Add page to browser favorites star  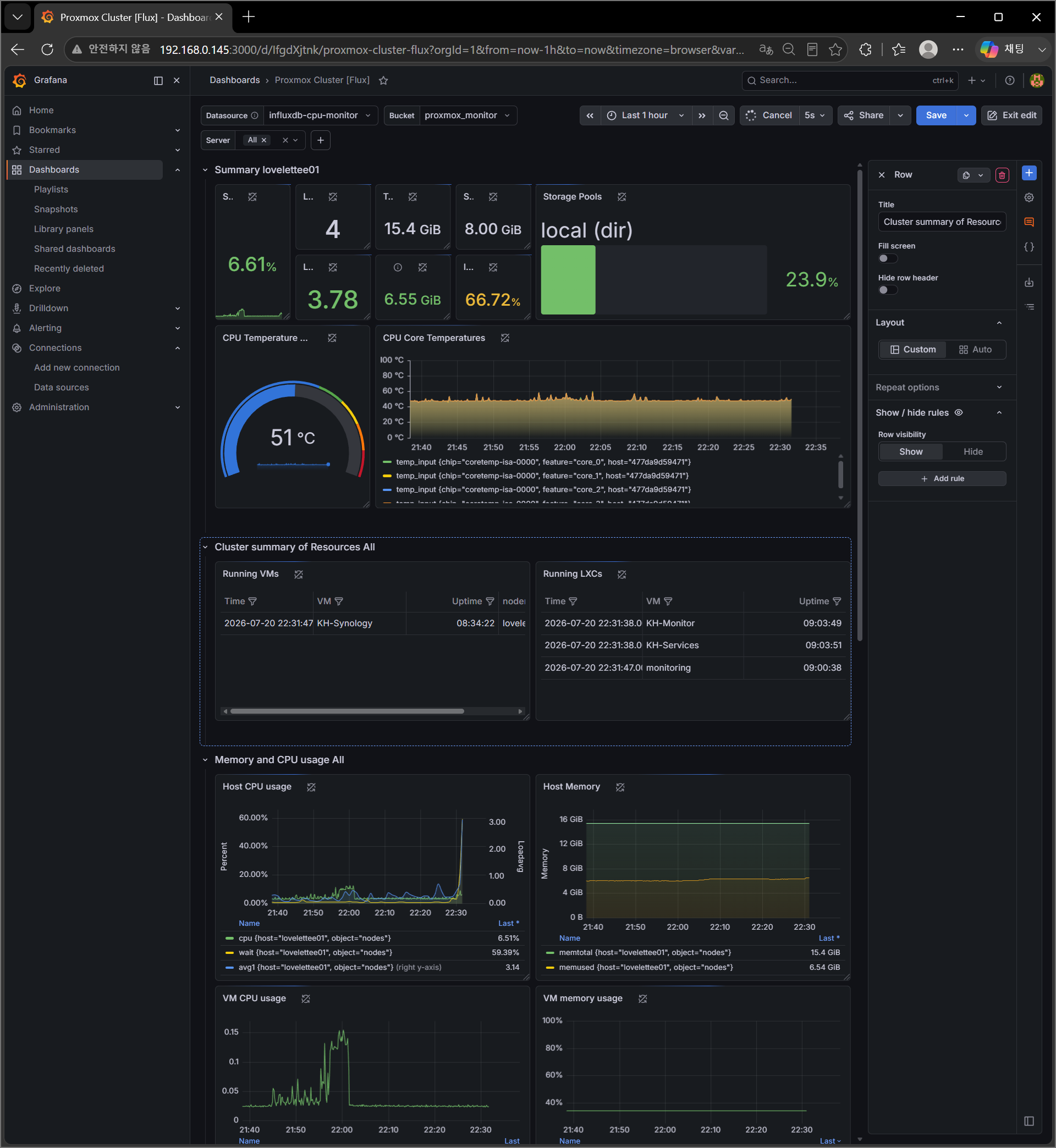(x=835, y=49)
